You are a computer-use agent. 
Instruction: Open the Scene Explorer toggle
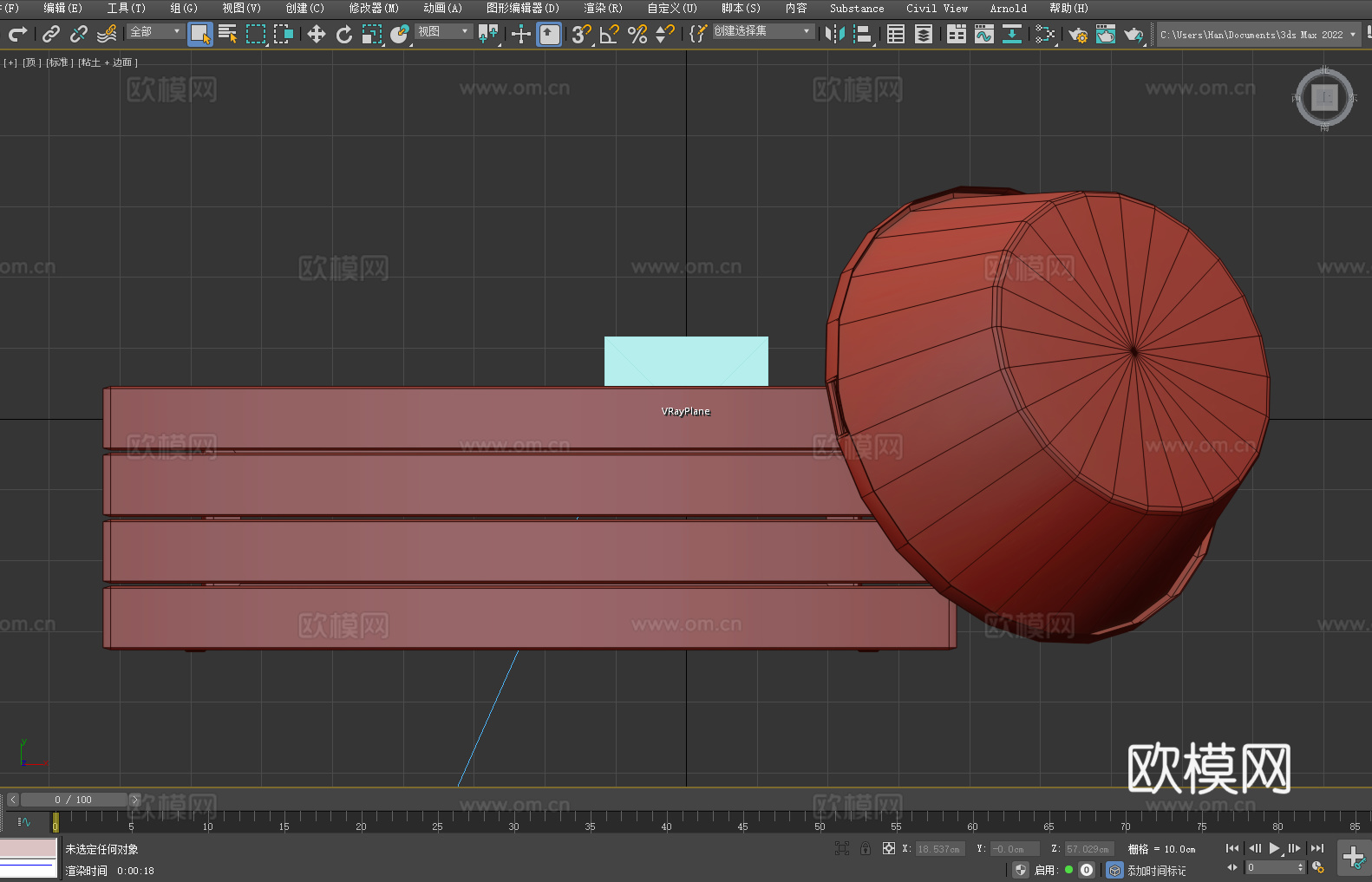(x=896, y=34)
